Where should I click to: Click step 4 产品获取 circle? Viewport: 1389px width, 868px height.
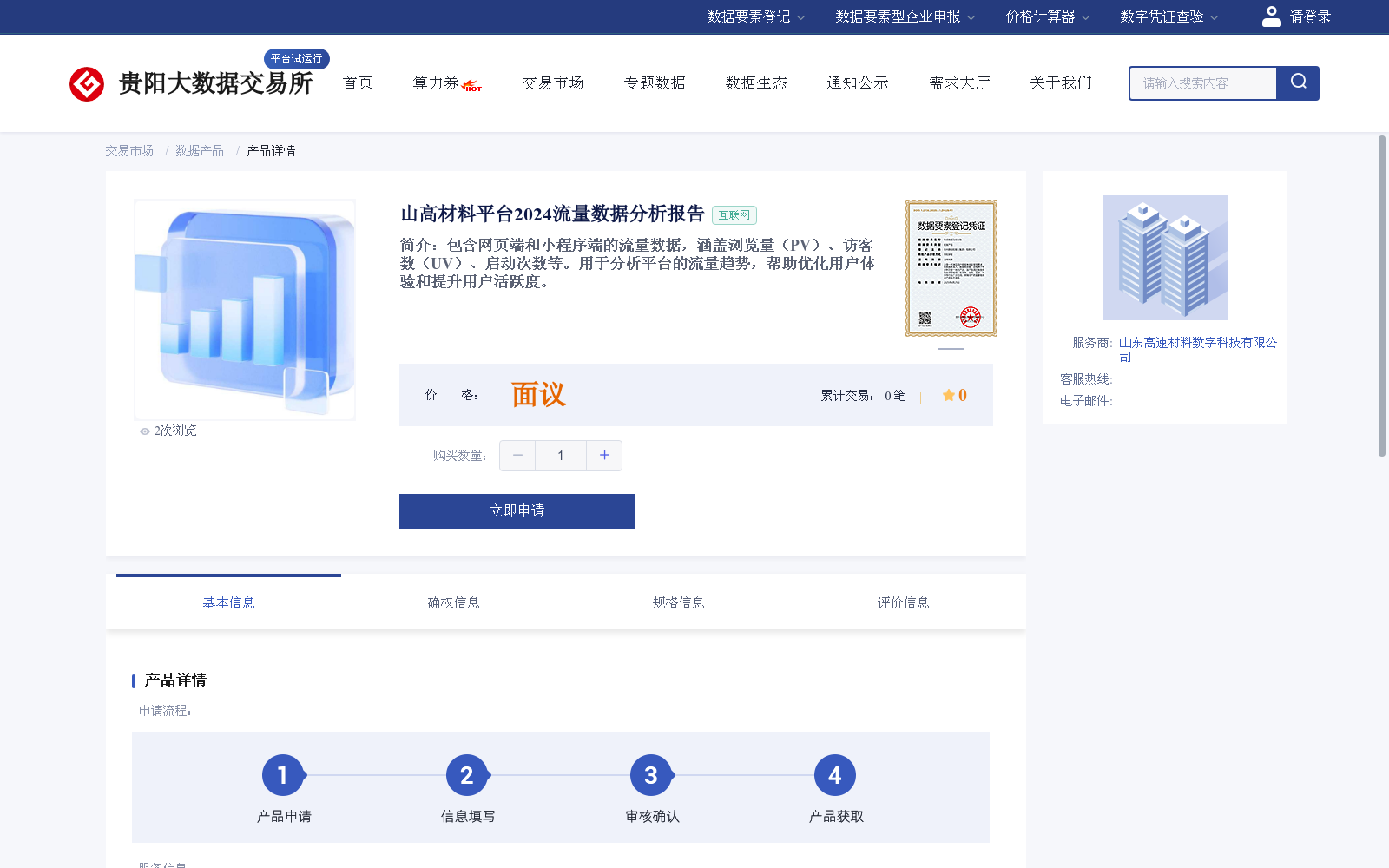tap(835, 775)
